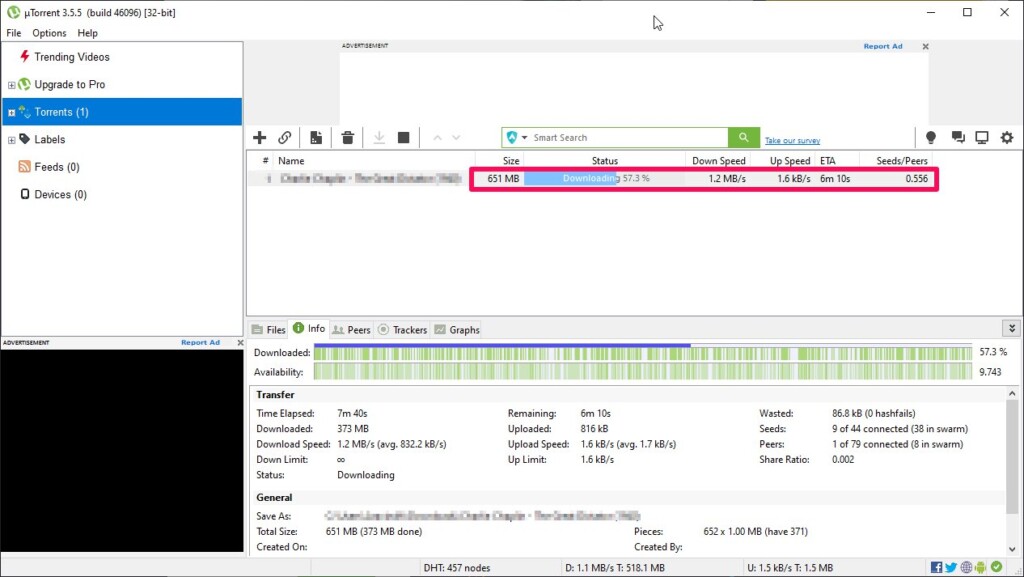Viewport: 1024px width, 577px height.
Task: Click the Downloaded pieces bar
Action: (x=643, y=352)
